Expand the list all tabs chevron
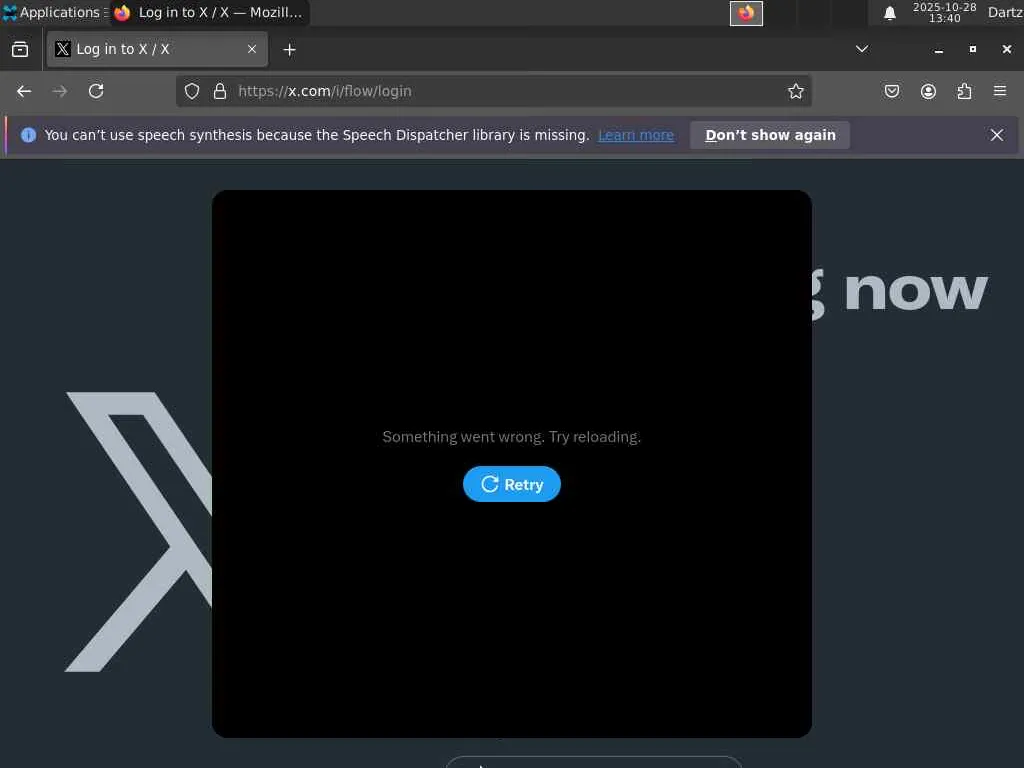1024x768 pixels. (862, 49)
